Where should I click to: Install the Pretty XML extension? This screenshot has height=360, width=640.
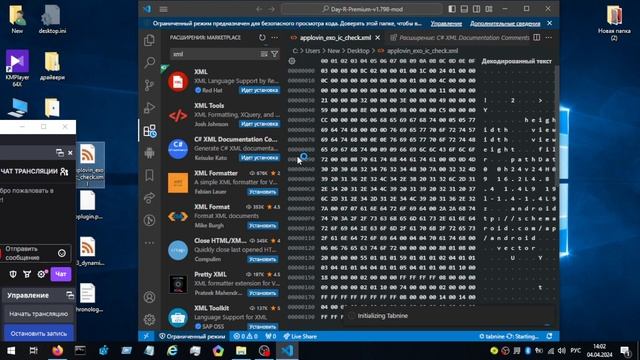coord(262,293)
